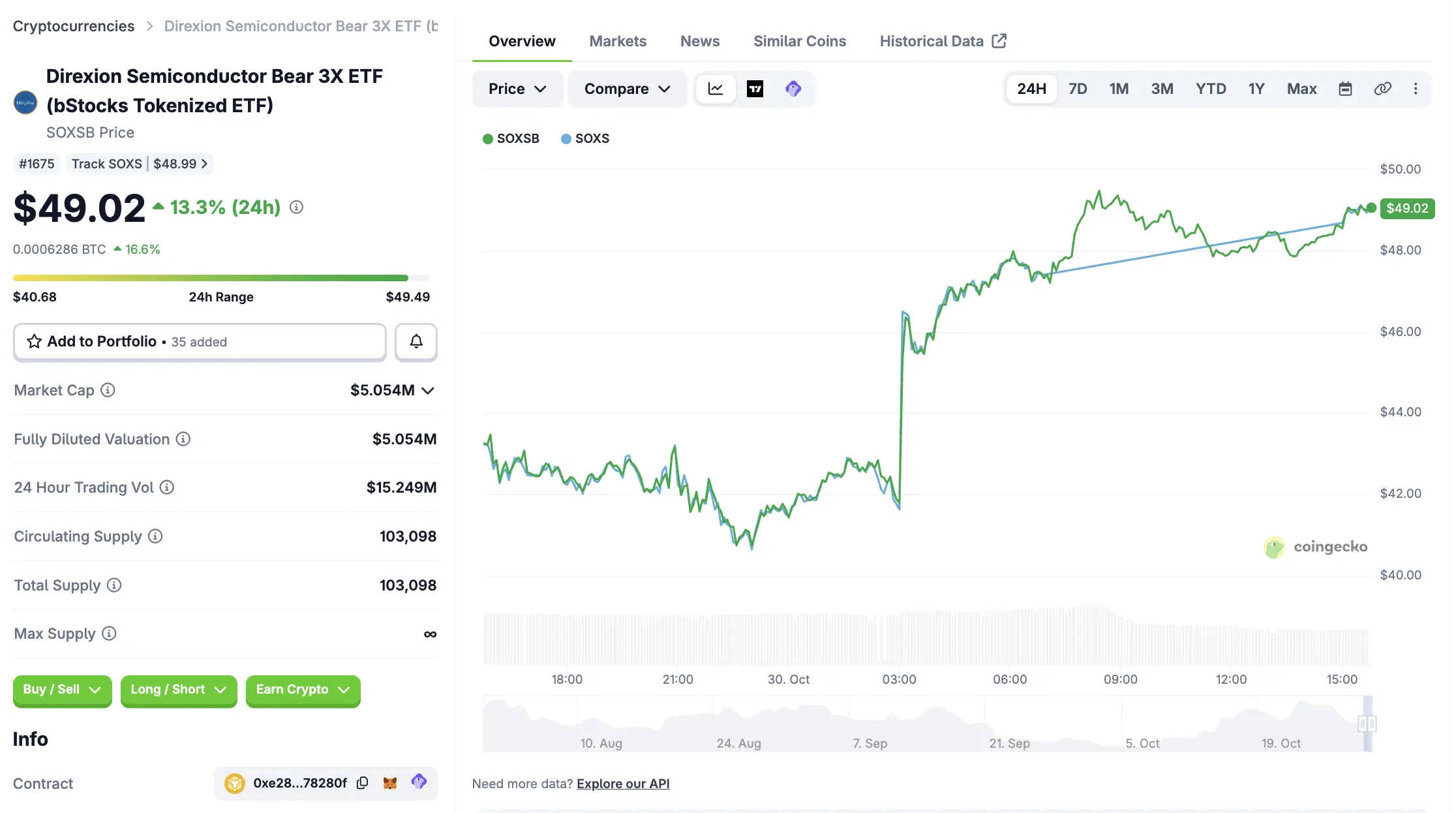Click Add to Portfolio button
The width and height of the screenshot is (1456, 813).
(200, 341)
